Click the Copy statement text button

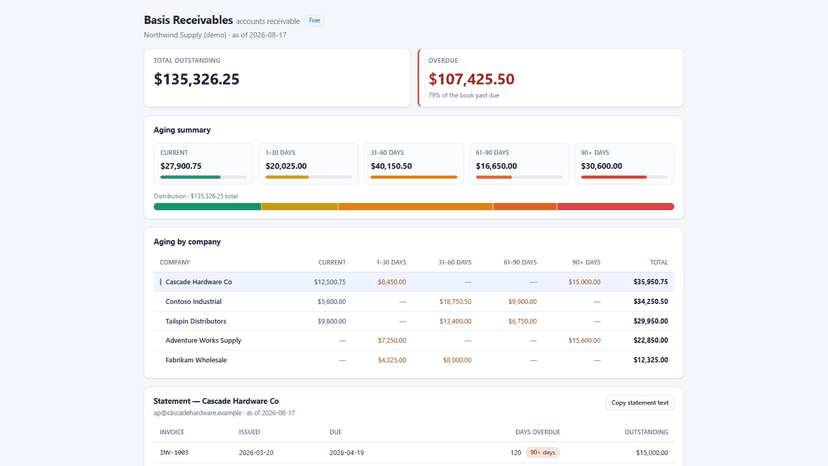click(x=639, y=403)
